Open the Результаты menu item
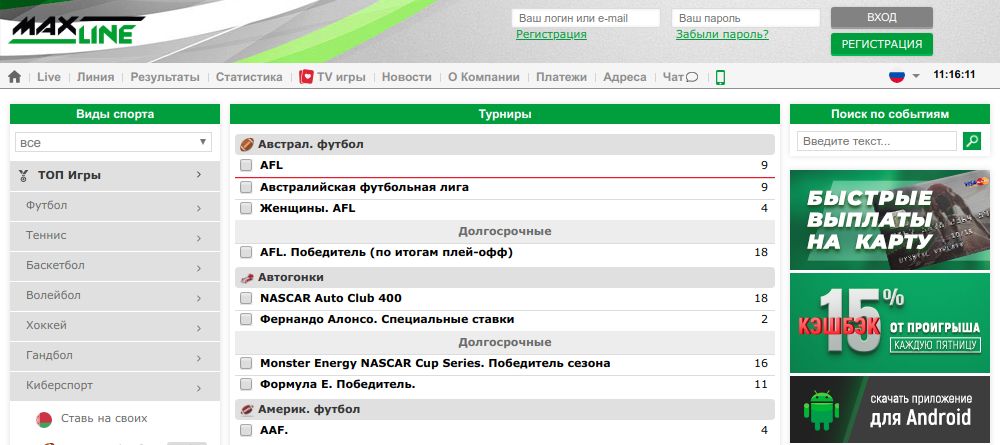Image resolution: width=1000 pixels, height=445 pixels. click(x=164, y=77)
